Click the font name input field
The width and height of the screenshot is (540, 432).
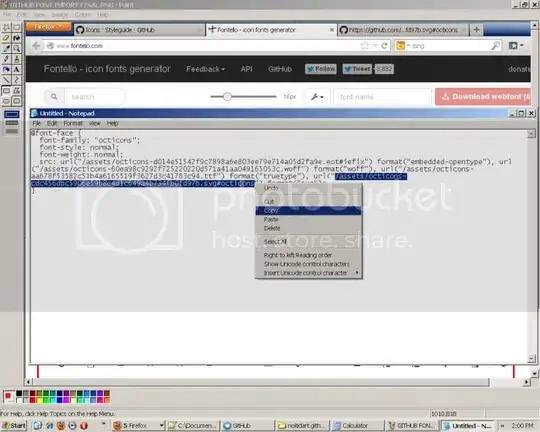tap(382, 97)
